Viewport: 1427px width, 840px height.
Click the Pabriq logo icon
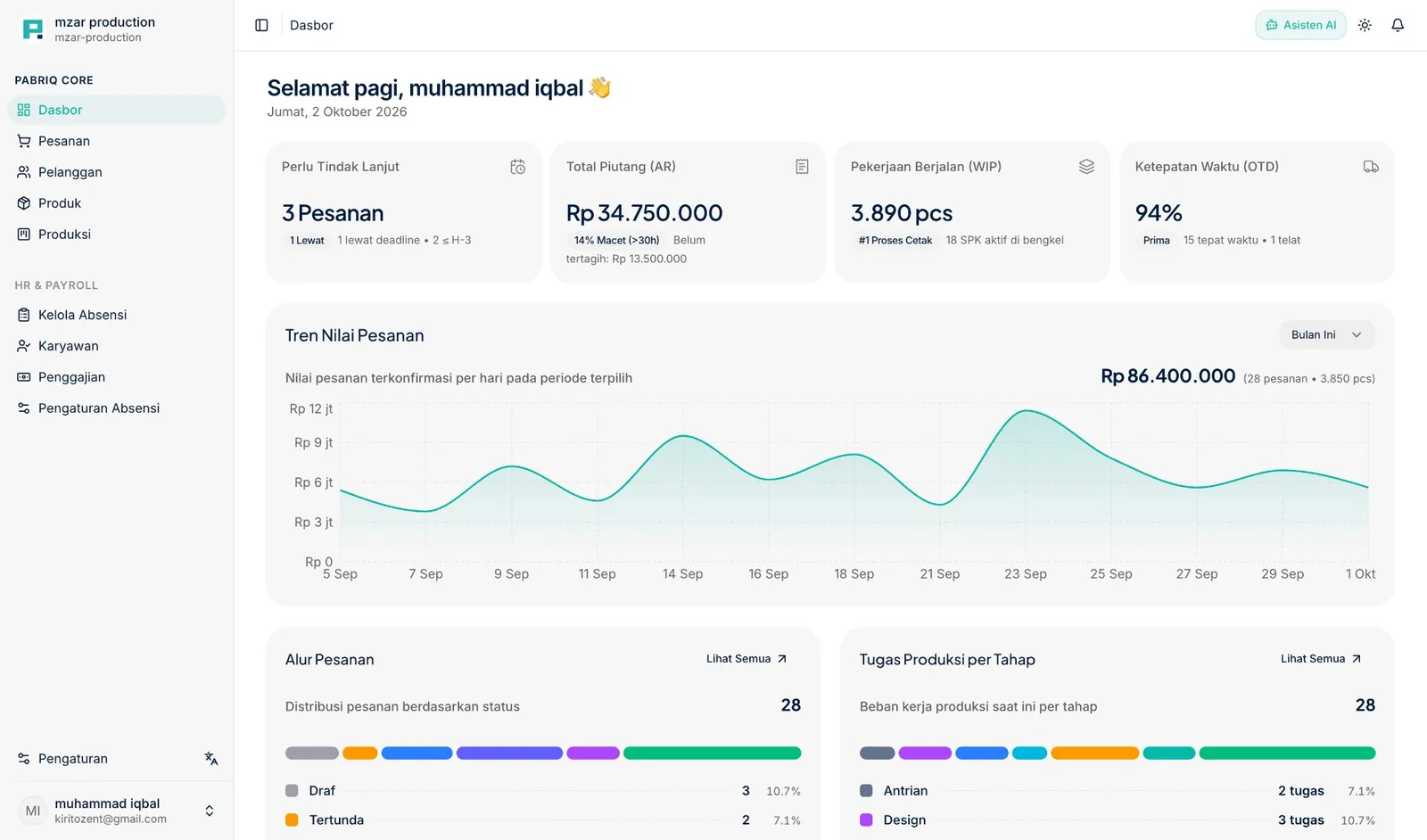32,29
